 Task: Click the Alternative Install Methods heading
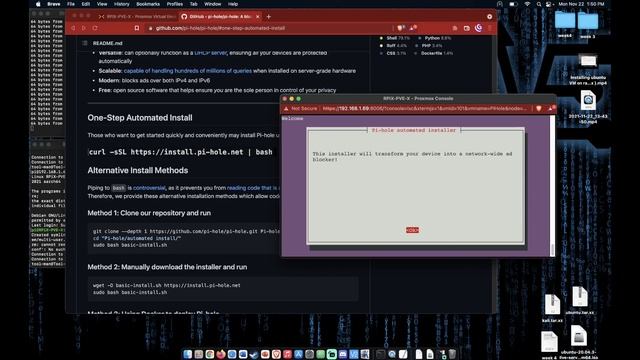tap(138, 170)
